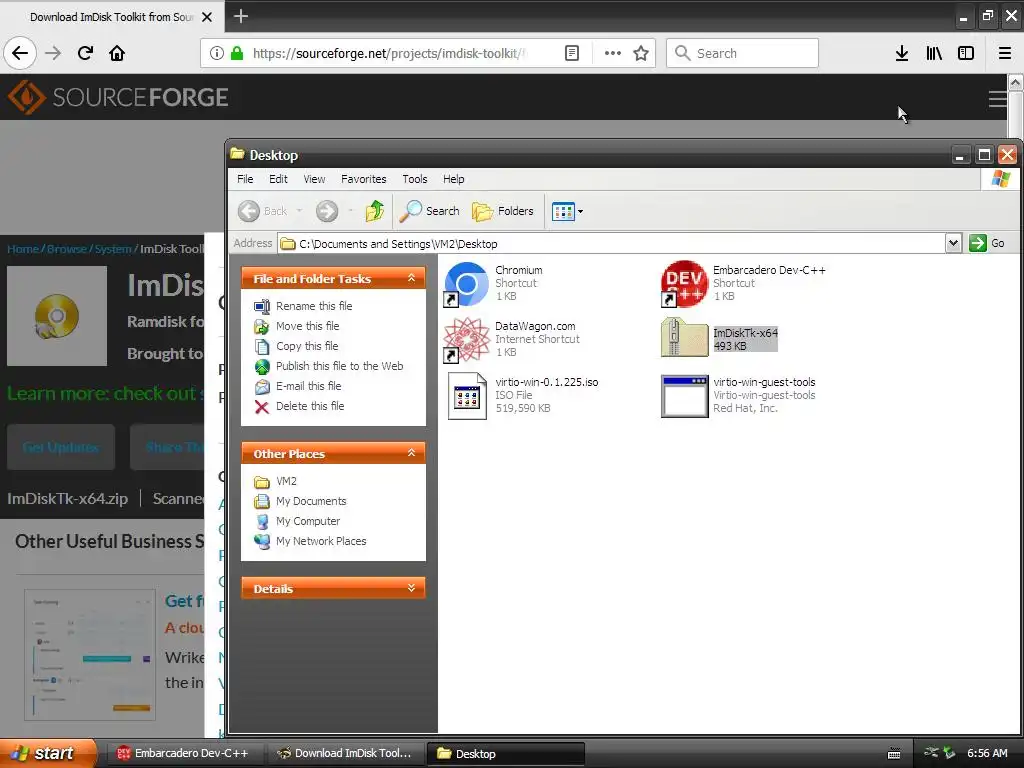Collapse File and Folder Tasks panel
The image size is (1024, 768).
(x=411, y=278)
